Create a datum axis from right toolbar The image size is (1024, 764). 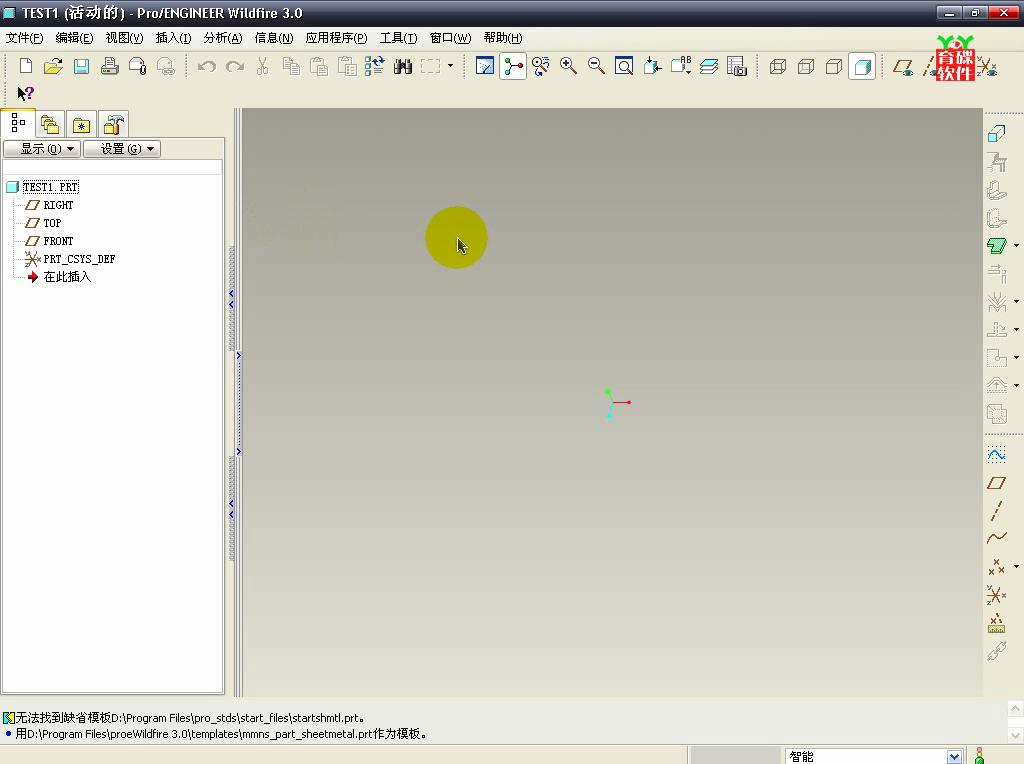pyautogui.click(x=997, y=510)
